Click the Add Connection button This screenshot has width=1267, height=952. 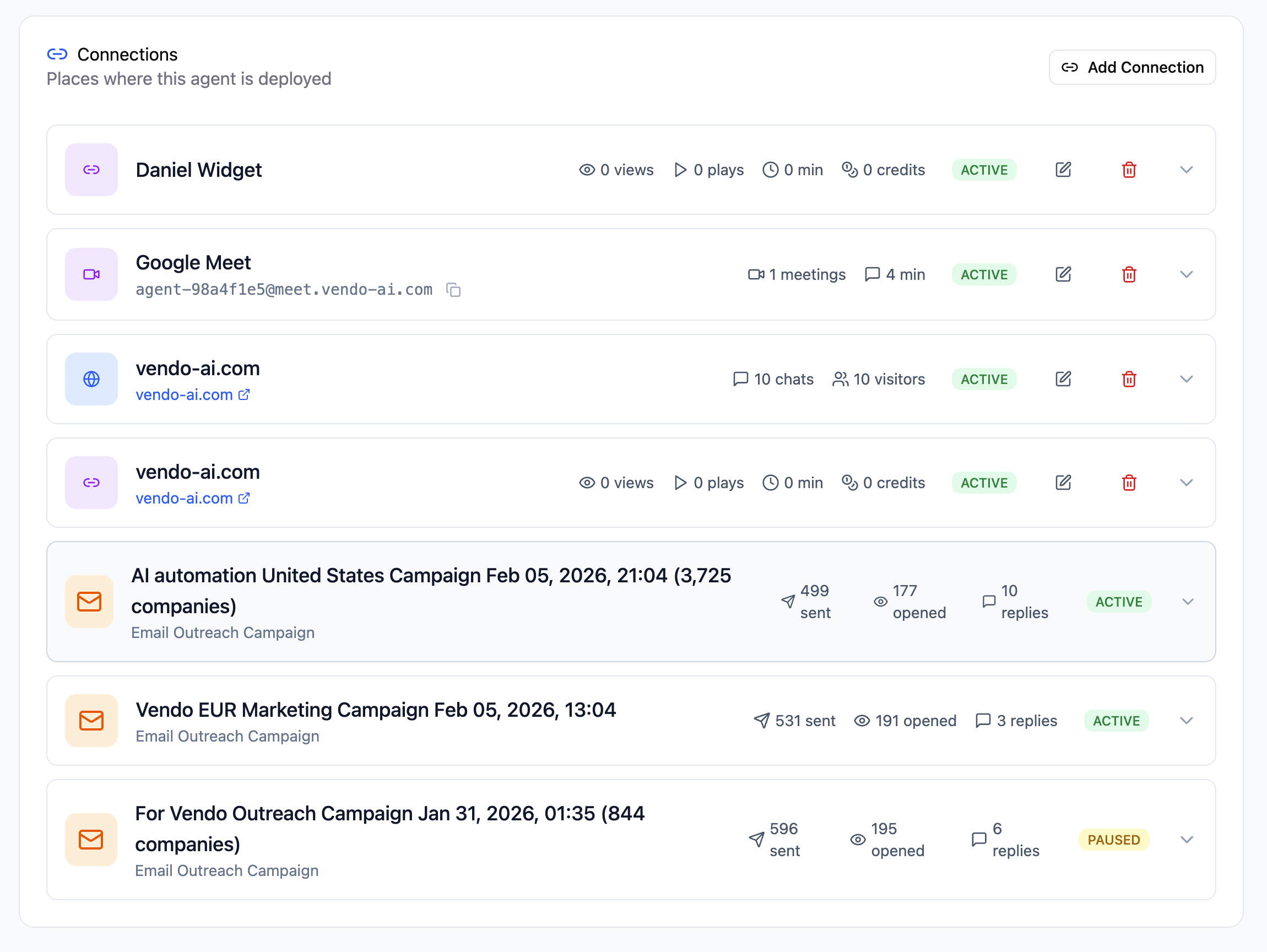coord(1132,67)
